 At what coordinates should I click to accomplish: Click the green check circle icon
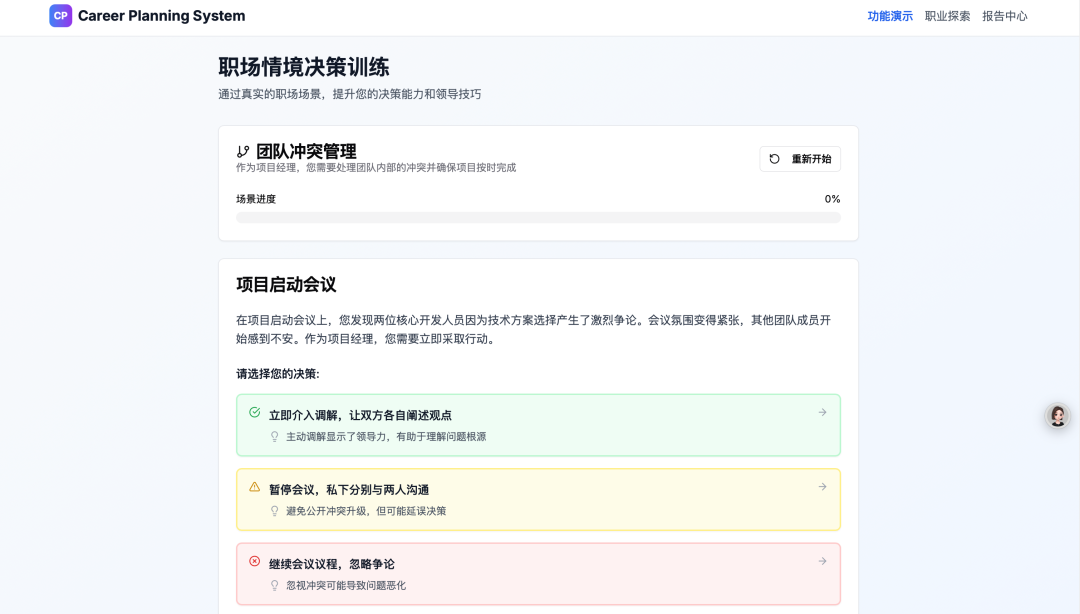click(x=254, y=412)
